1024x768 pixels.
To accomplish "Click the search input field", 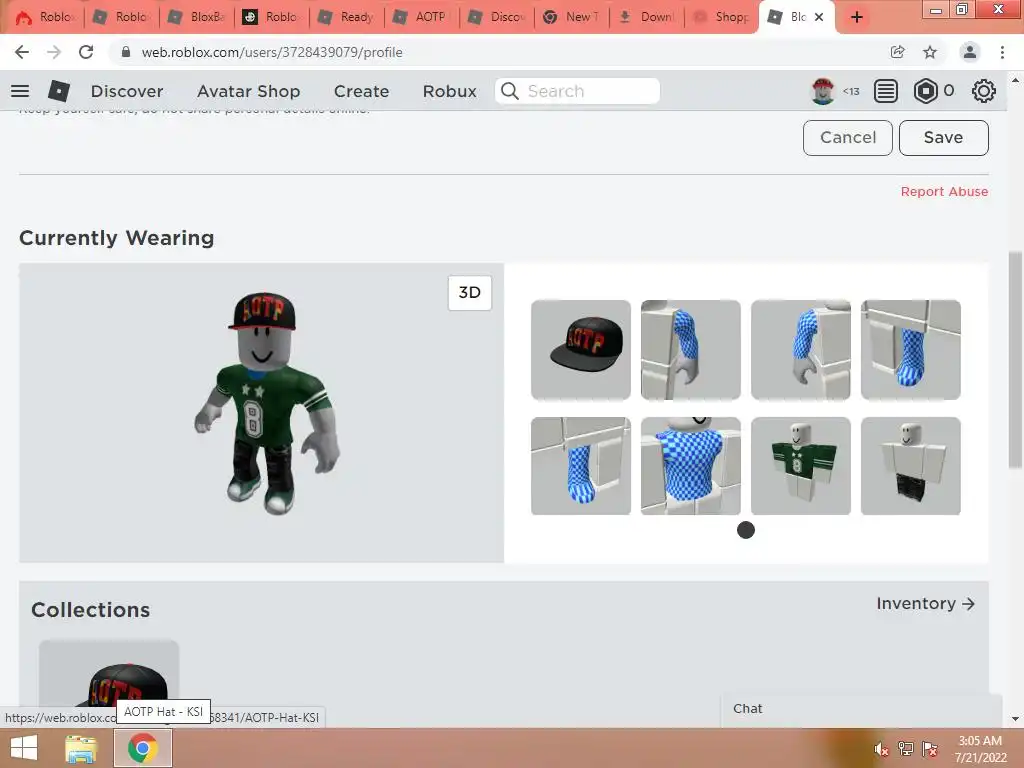I will [577, 91].
